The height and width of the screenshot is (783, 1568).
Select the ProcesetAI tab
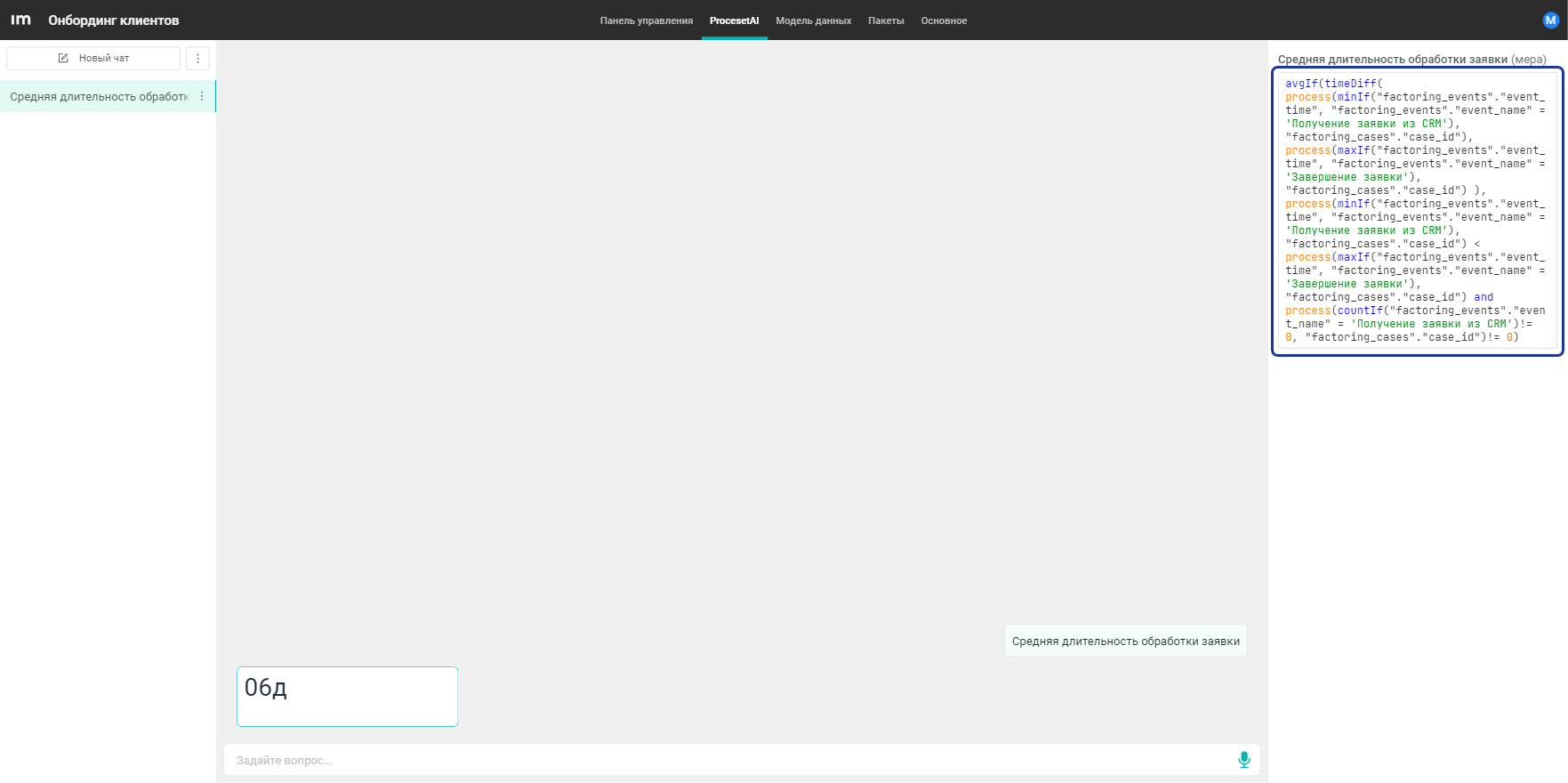tap(734, 20)
